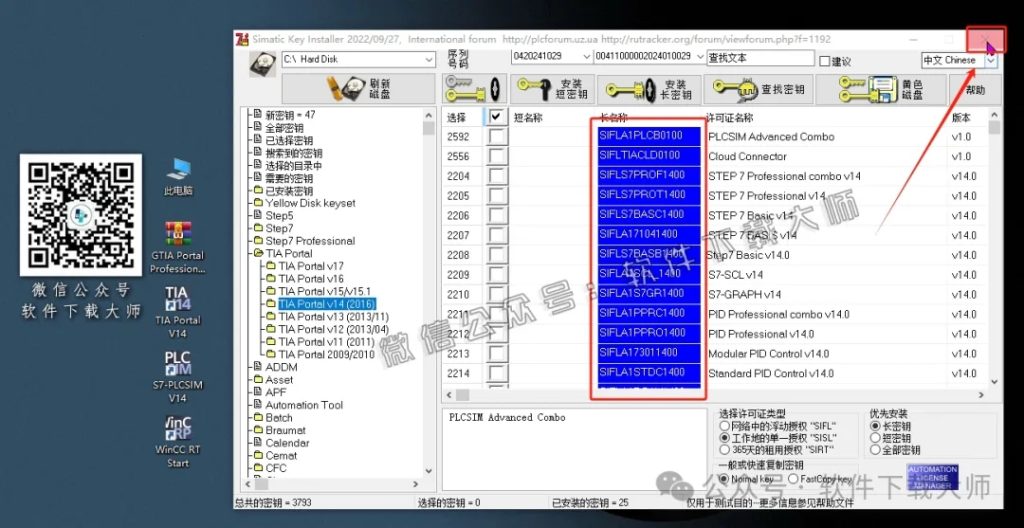
Task: Select TIA Portal v16 tree folder
Action: tap(310, 279)
